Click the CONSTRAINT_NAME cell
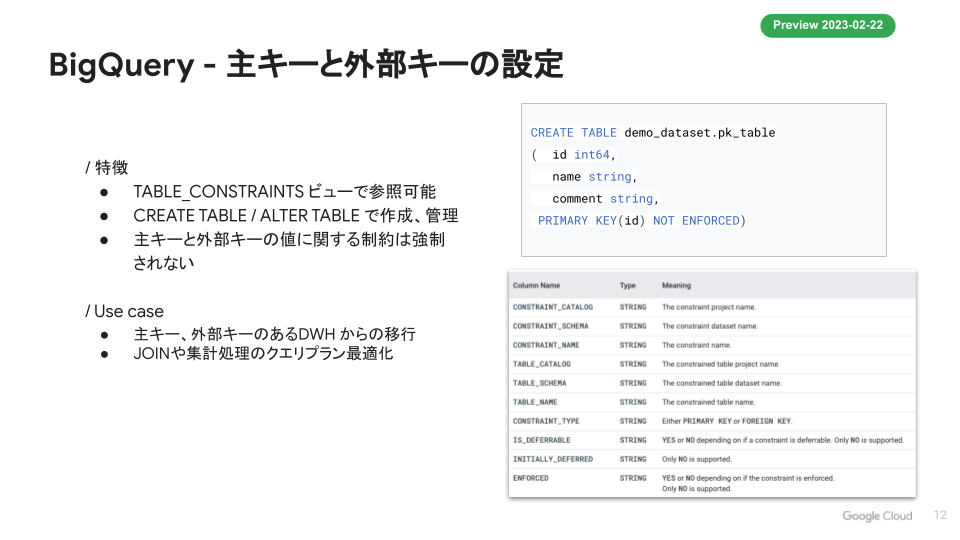960x540 pixels. coord(546,345)
